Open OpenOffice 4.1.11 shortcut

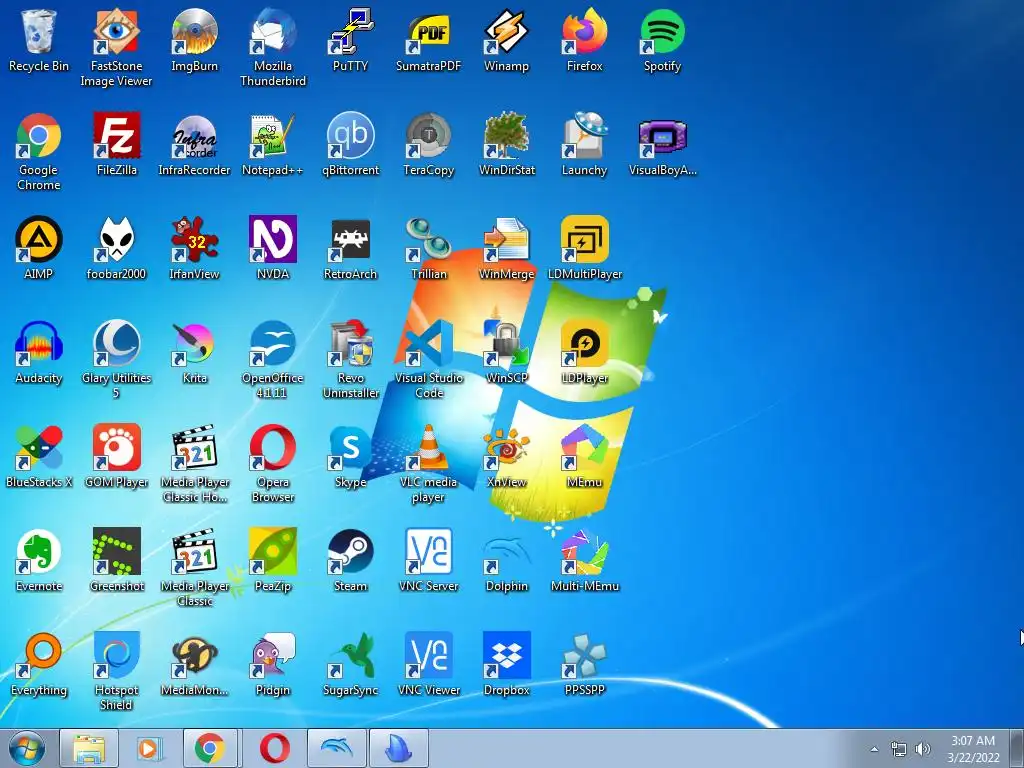point(272,344)
